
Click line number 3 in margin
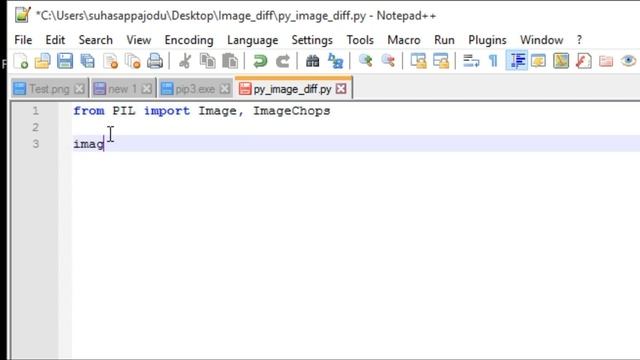click(x=36, y=144)
